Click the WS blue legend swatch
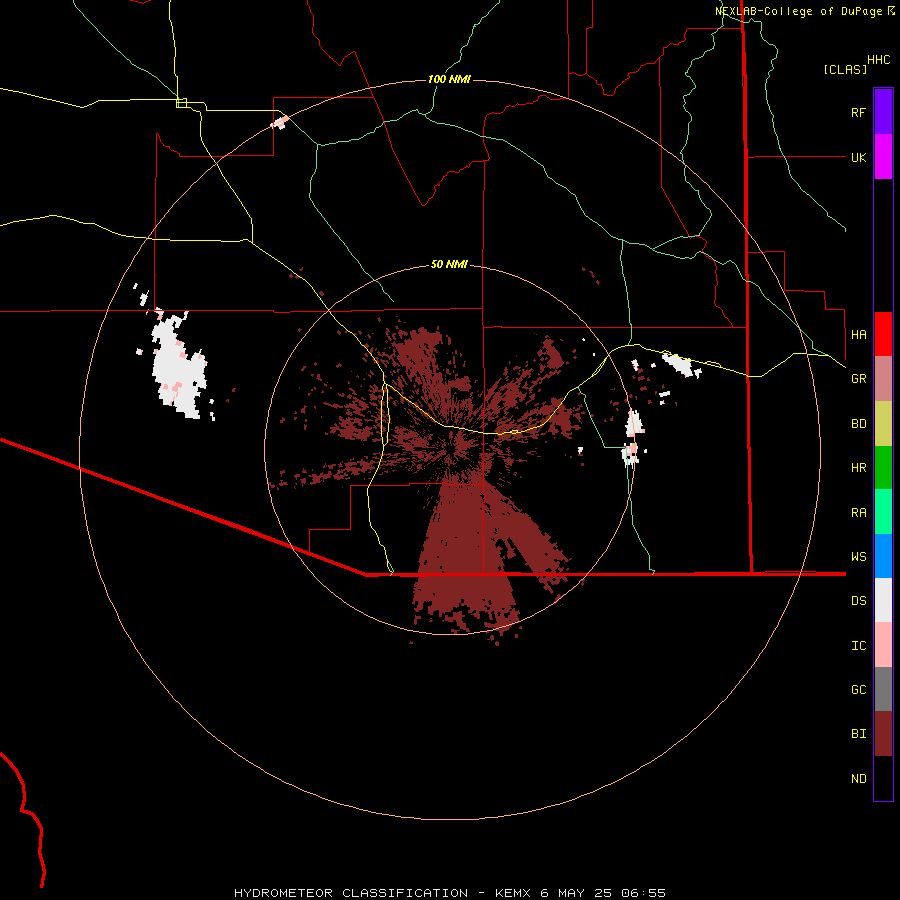The width and height of the screenshot is (900, 900). 883,556
